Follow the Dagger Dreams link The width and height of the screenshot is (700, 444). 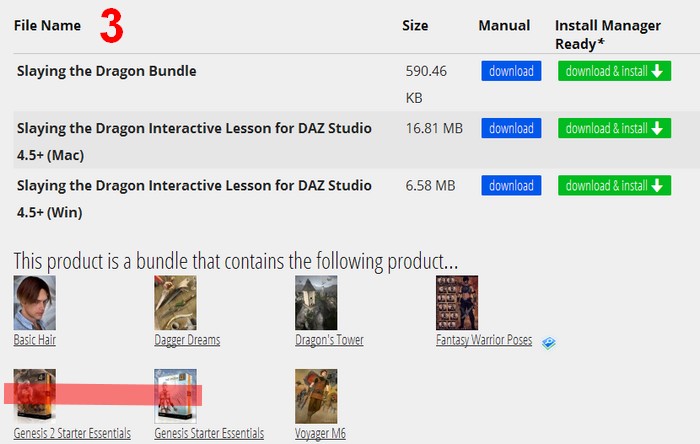point(188,340)
